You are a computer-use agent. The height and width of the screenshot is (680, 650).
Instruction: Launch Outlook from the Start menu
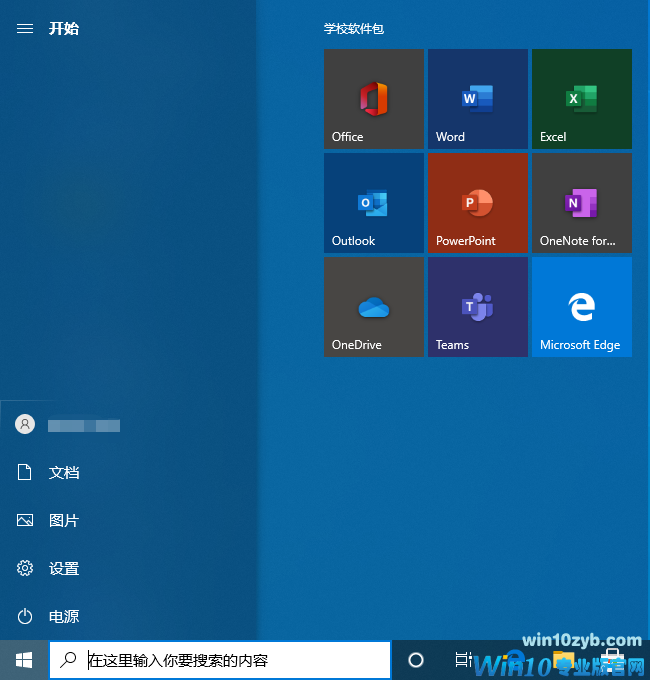point(373,203)
